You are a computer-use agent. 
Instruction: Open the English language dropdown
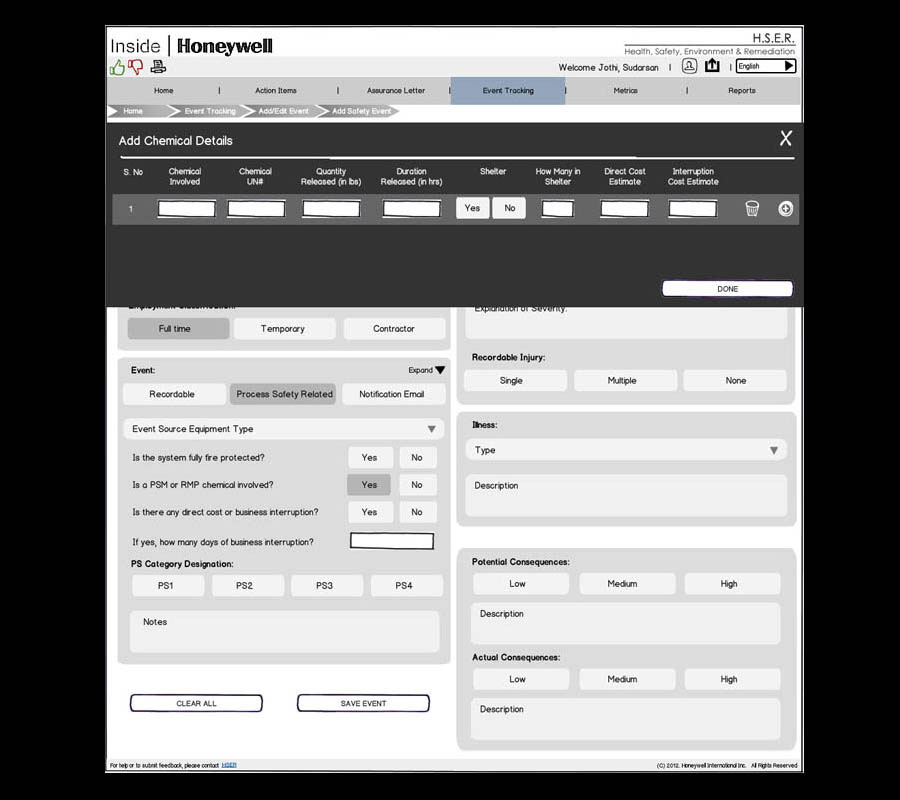(x=765, y=66)
